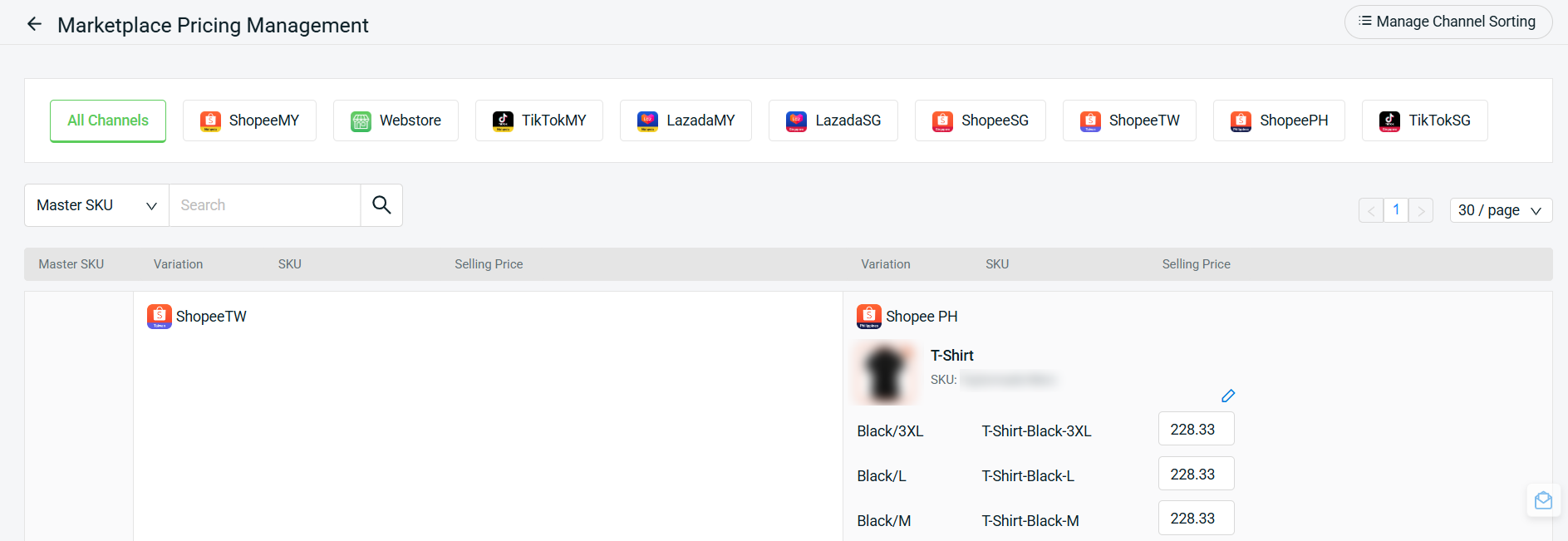Image resolution: width=1568 pixels, height=541 pixels.
Task: Click the magnifier search icon
Action: tap(381, 205)
